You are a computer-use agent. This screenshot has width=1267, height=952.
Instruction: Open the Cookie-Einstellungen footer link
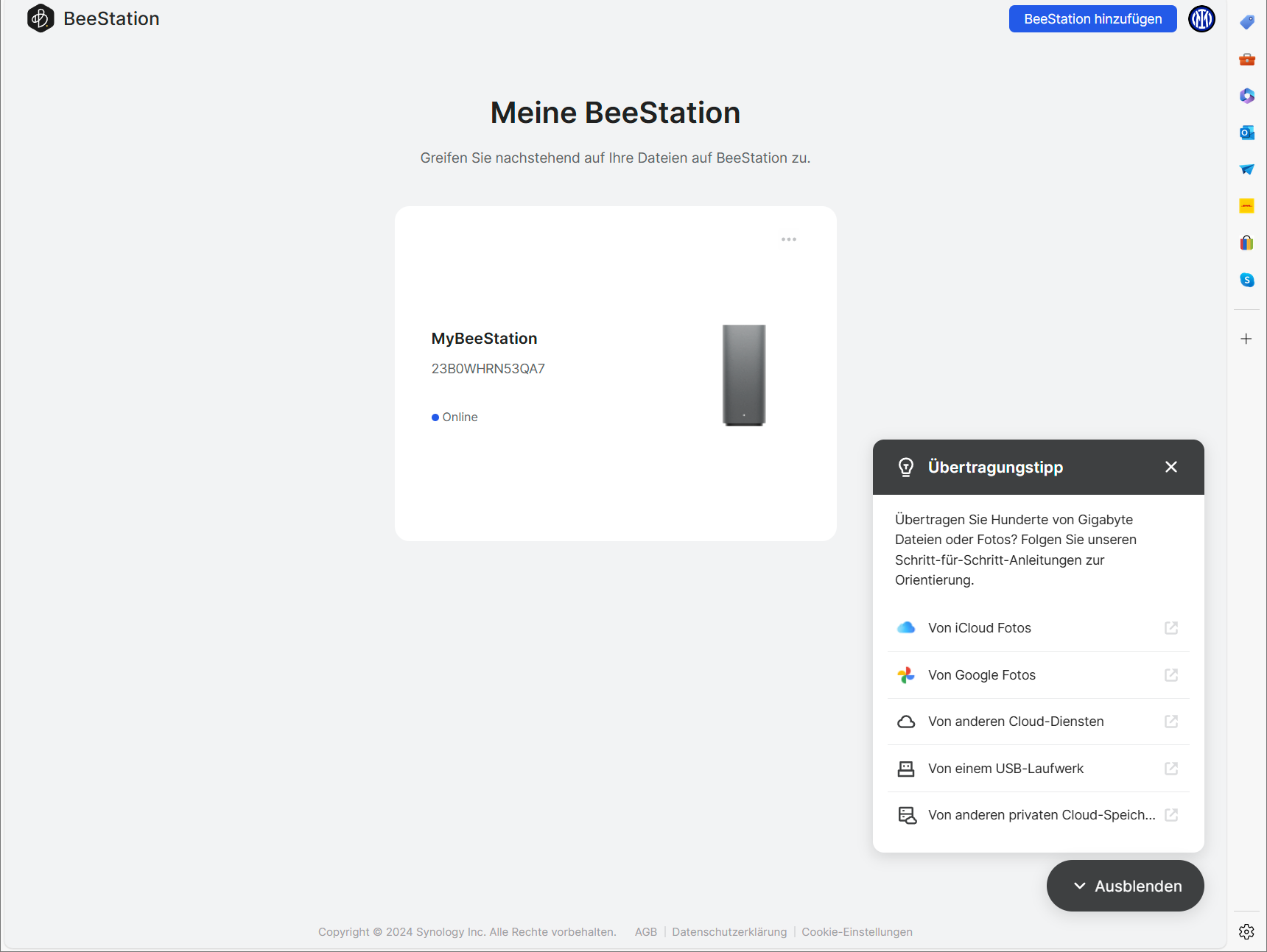pos(857,932)
